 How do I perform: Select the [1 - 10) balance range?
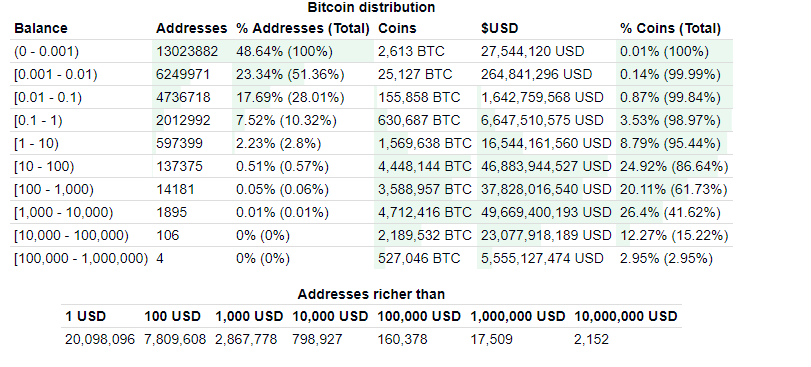pos(36,143)
